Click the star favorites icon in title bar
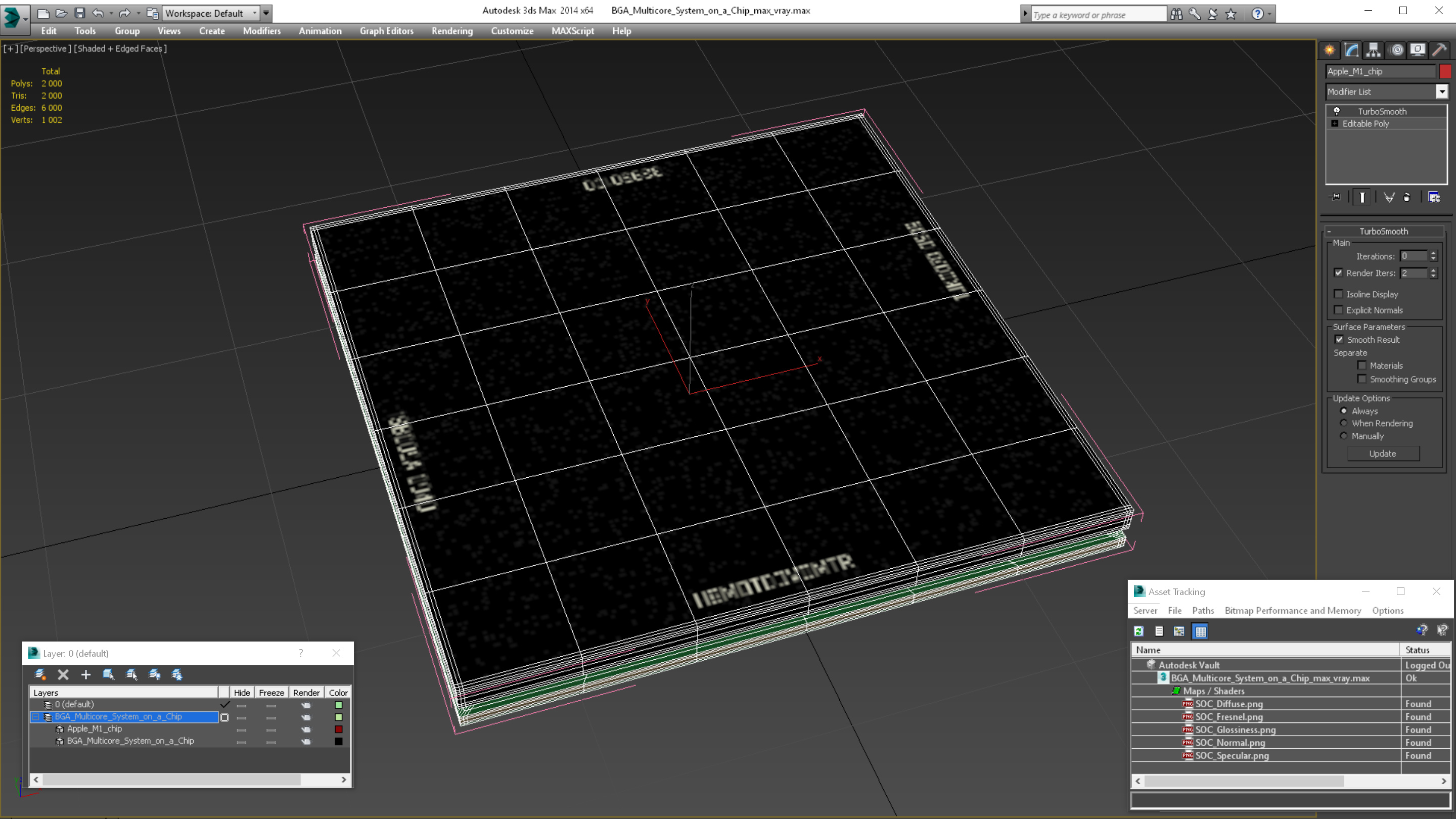 [x=1231, y=14]
